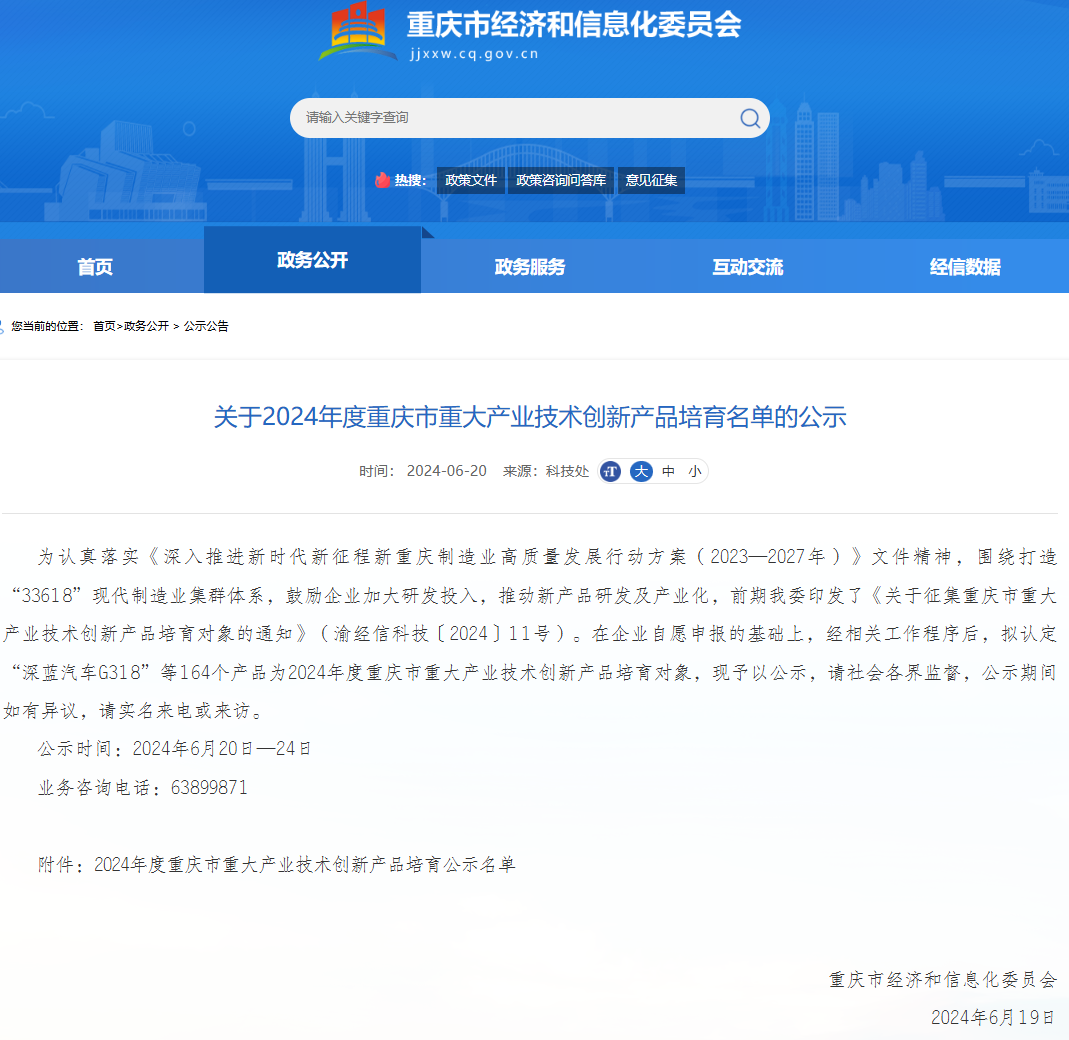This screenshot has height=1040, width=1069.
Task: Click 首页 in the breadcrumb path
Action: pyautogui.click(x=104, y=326)
